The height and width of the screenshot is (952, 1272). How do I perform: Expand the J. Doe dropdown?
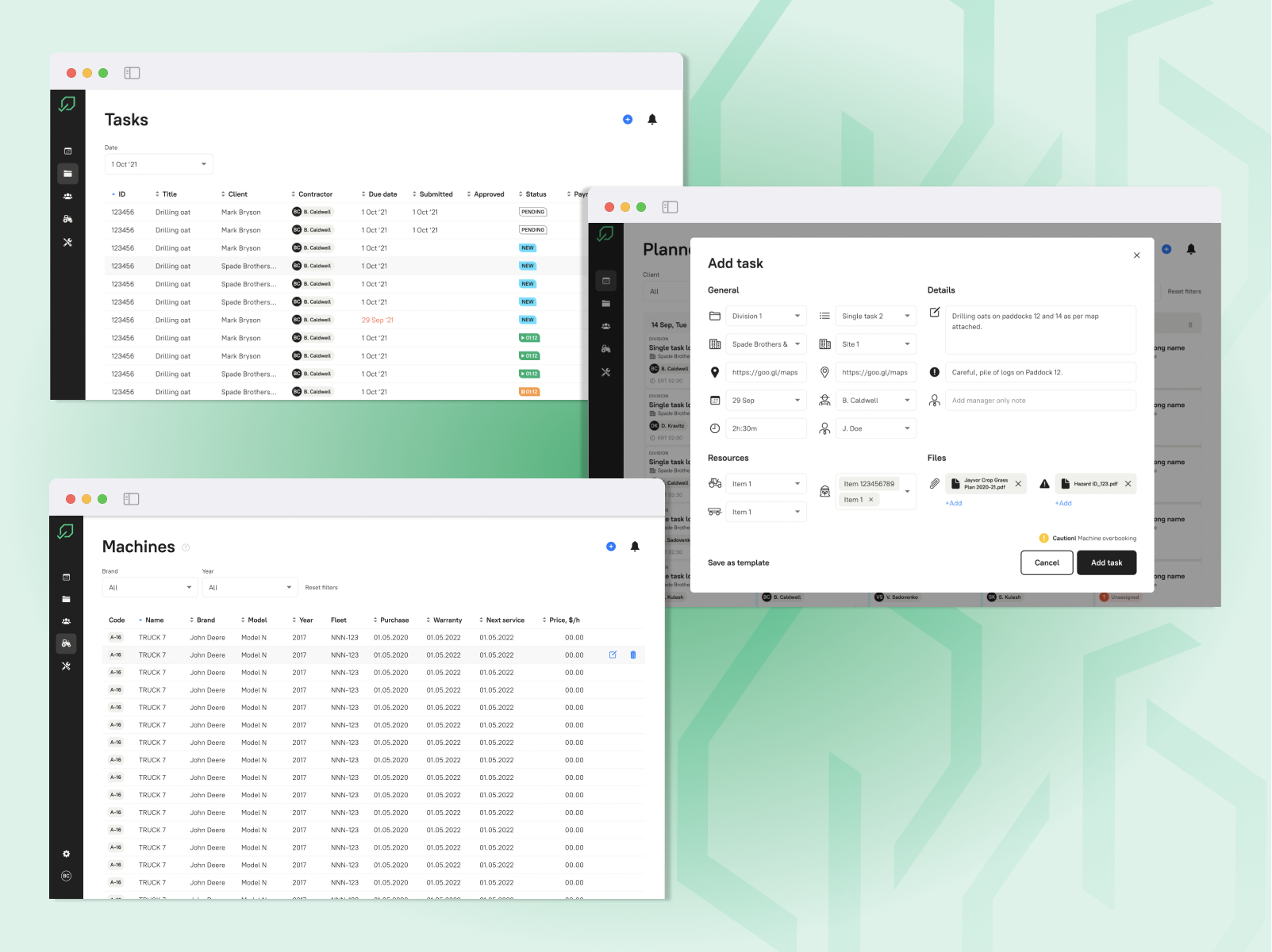876,428
